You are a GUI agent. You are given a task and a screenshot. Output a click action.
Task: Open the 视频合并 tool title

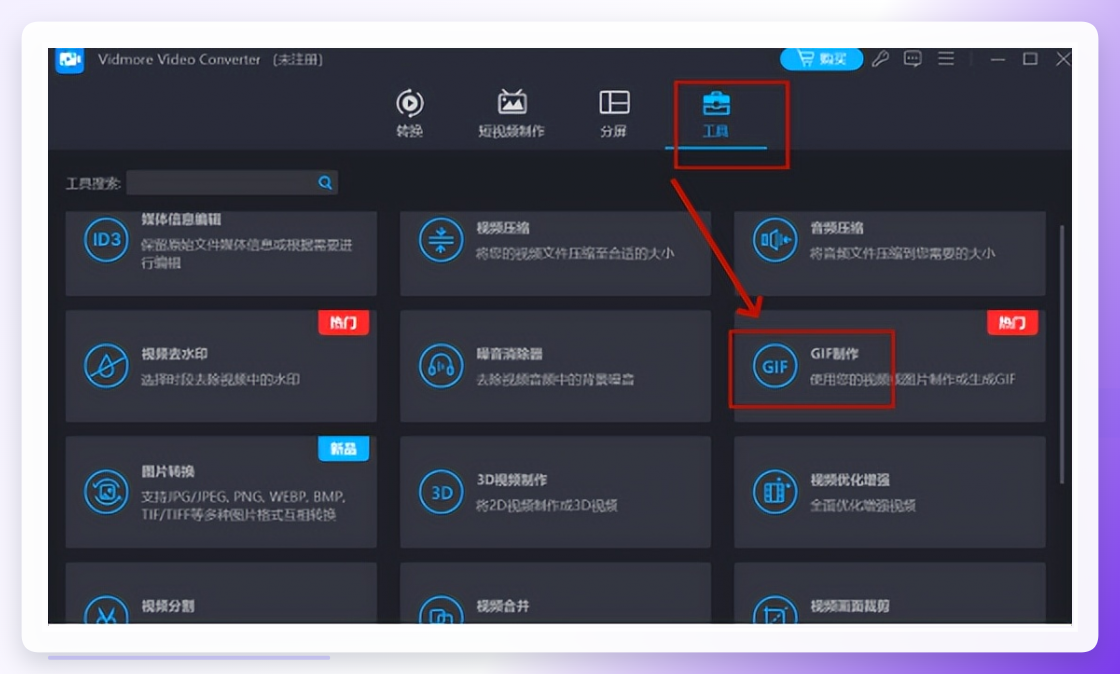pyautogui.click(x=503, y=606)
